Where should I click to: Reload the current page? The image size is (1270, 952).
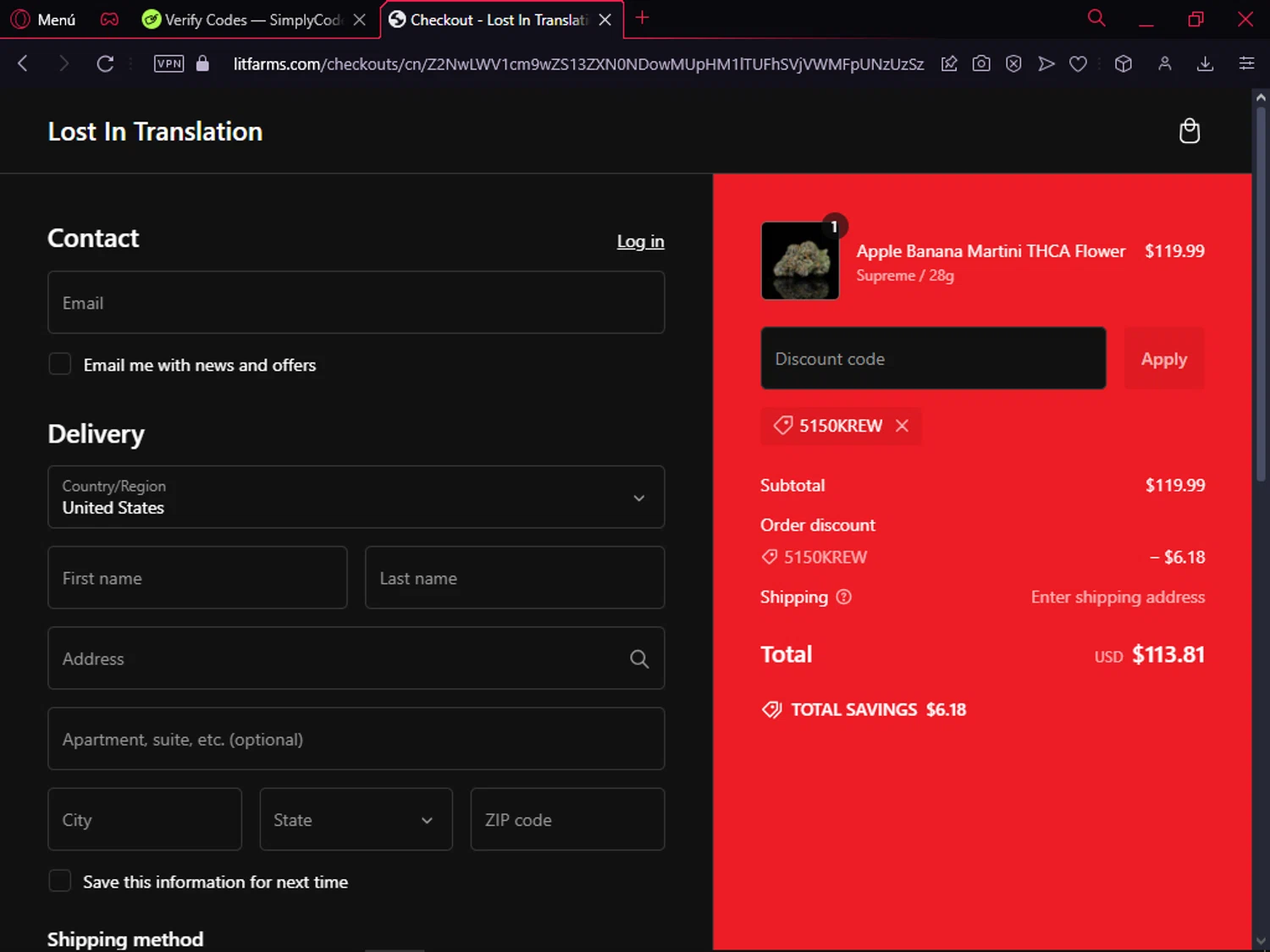point(105,63)
